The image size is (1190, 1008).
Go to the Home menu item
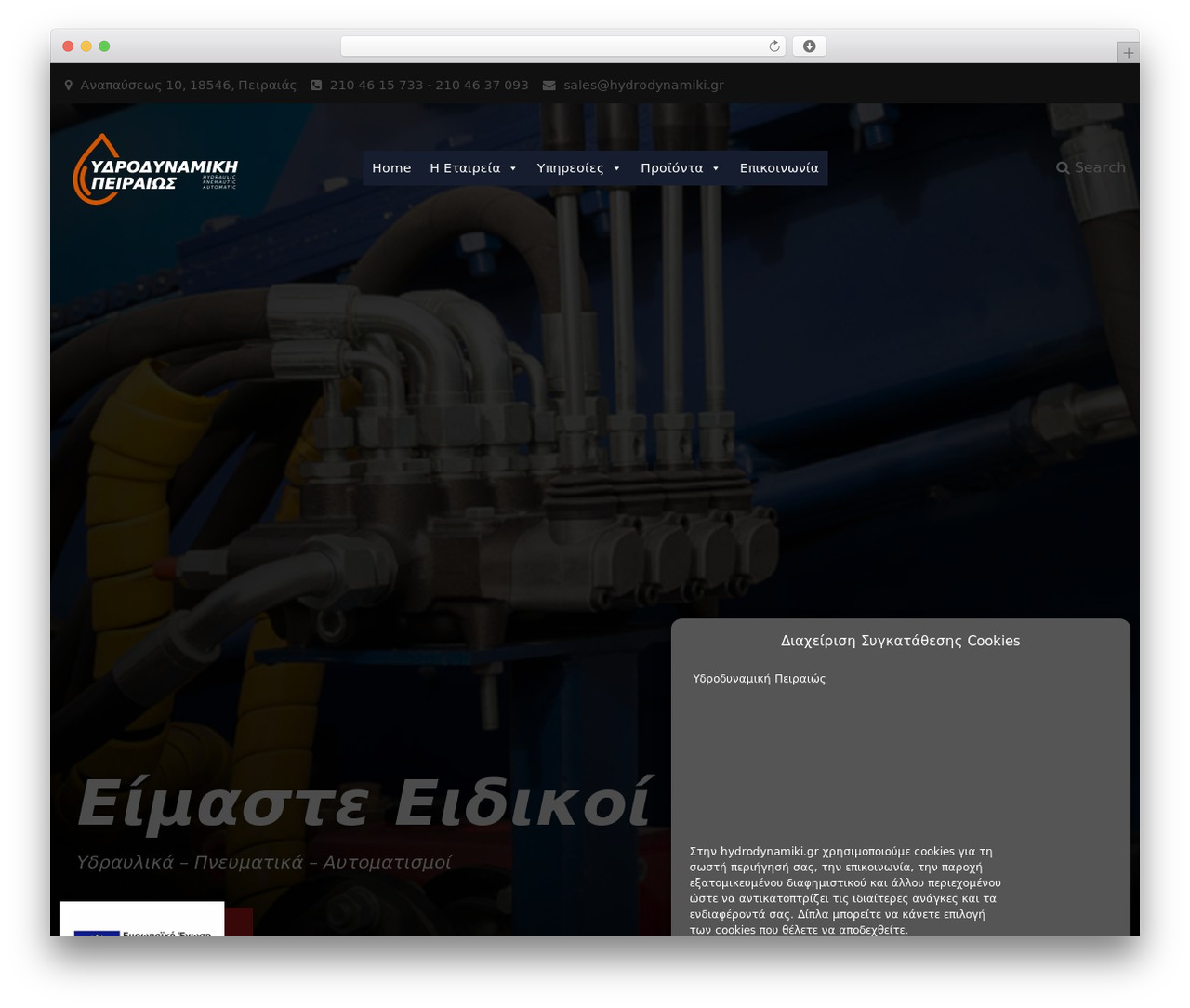391,168
